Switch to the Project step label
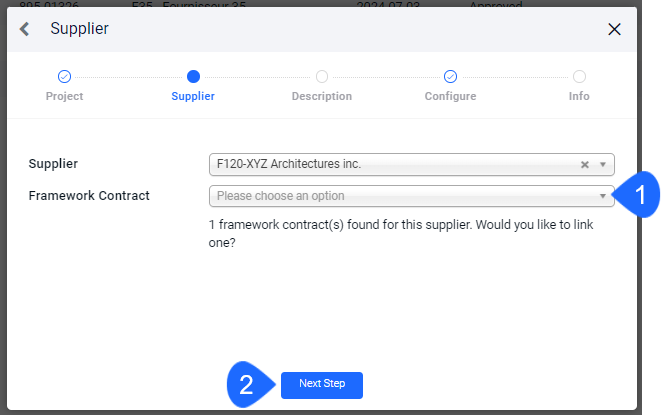 coord(64,97)
